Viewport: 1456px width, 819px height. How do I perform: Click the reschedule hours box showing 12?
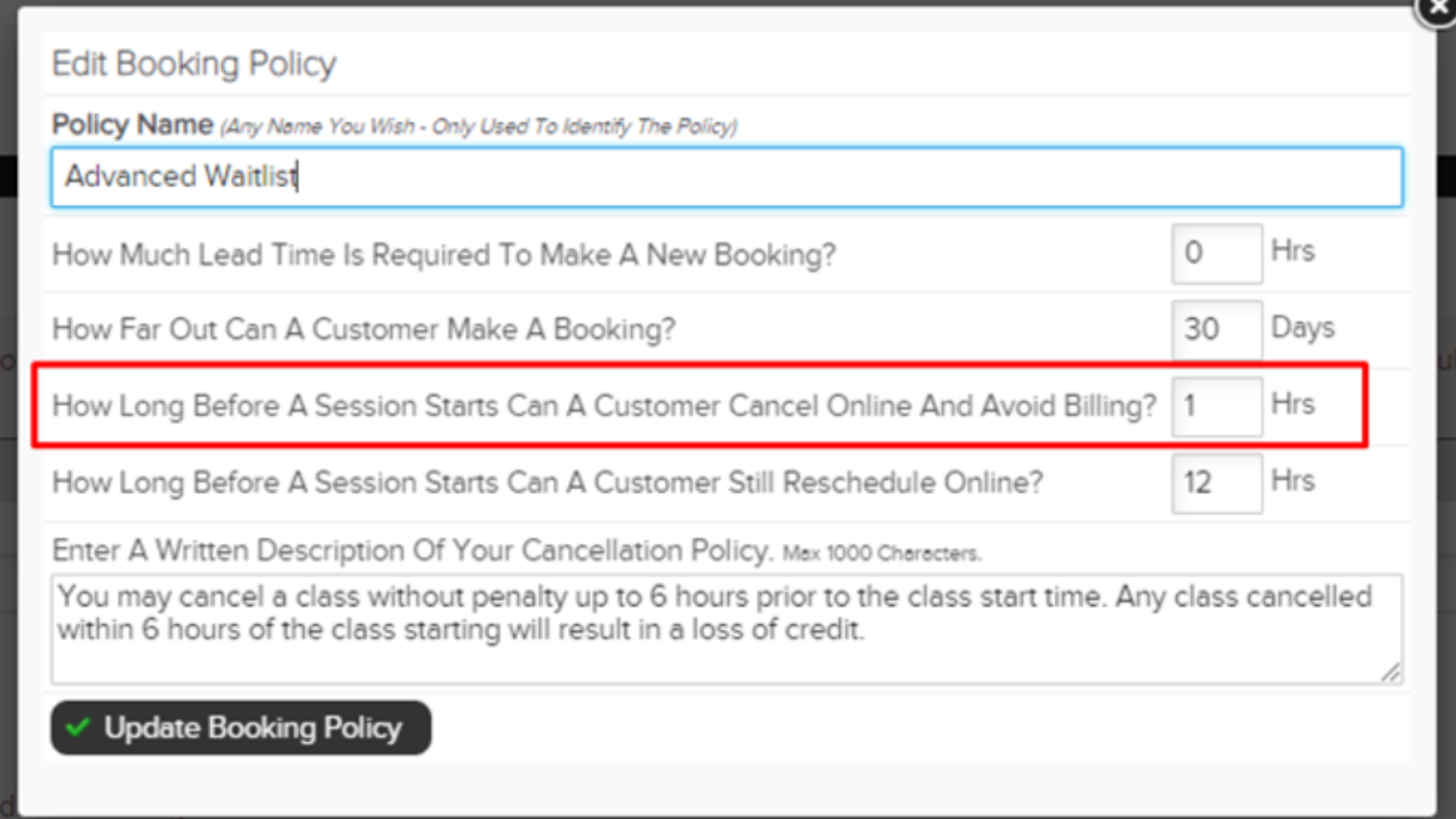coord(1216,483)
